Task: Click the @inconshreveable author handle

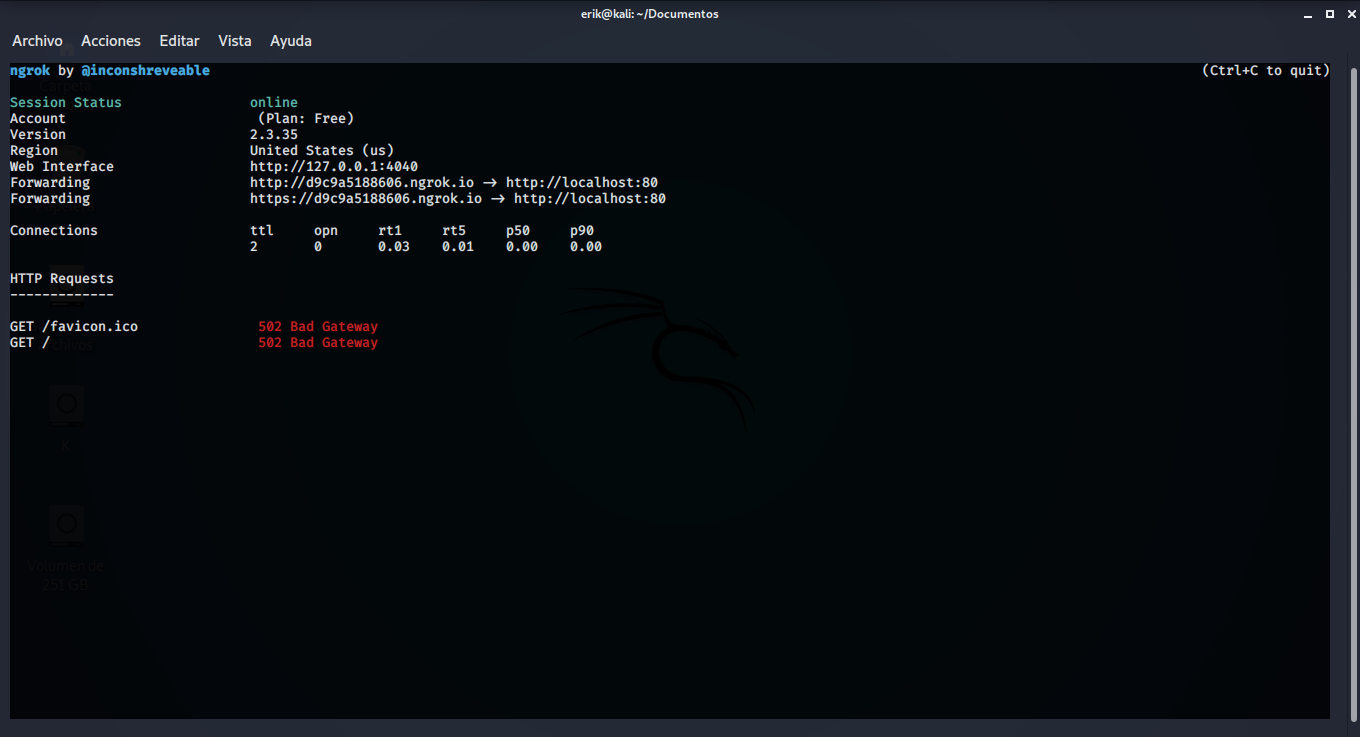Action: point(146,71)
